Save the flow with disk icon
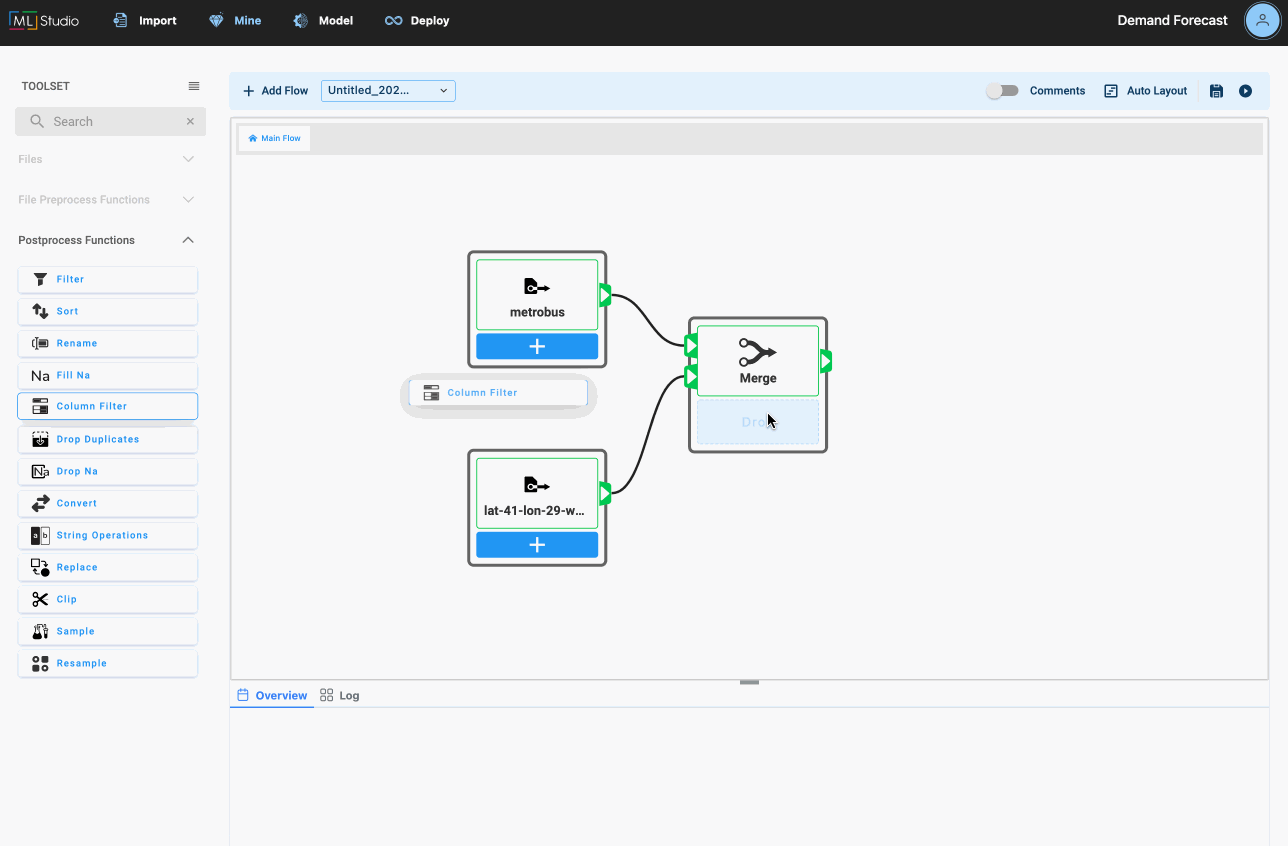 tap(1216, 91)
